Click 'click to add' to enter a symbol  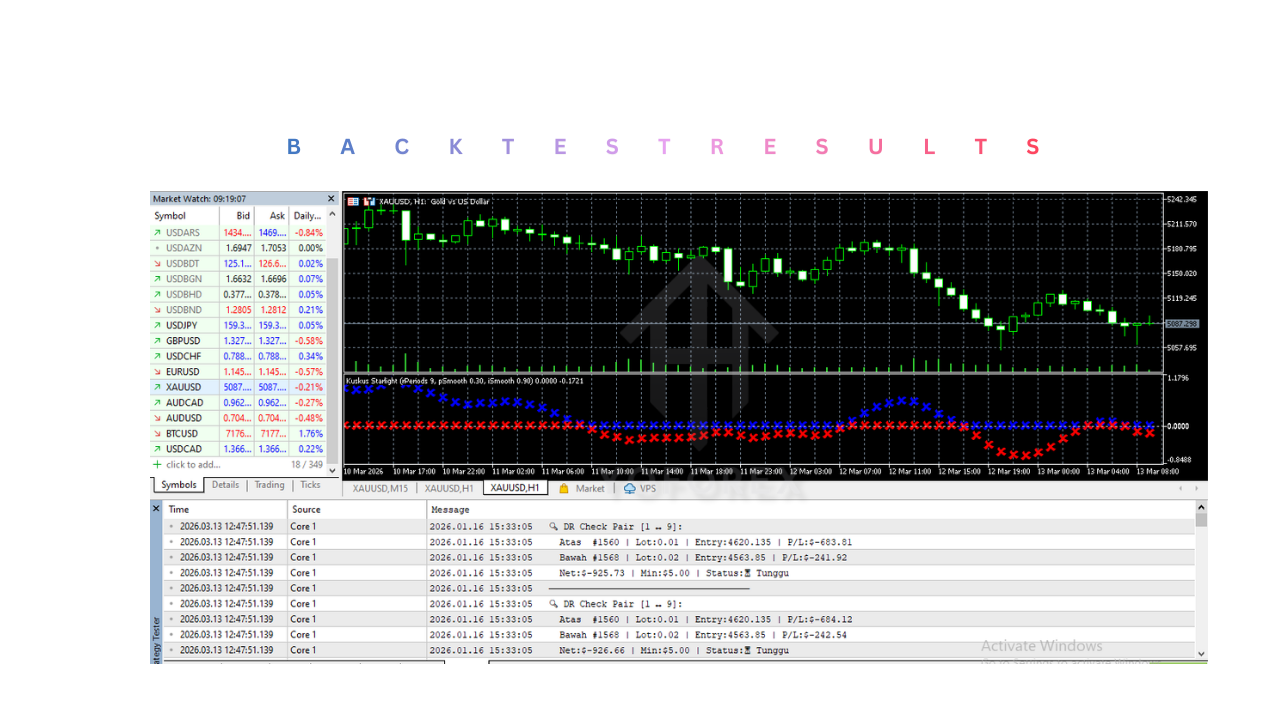192,464
